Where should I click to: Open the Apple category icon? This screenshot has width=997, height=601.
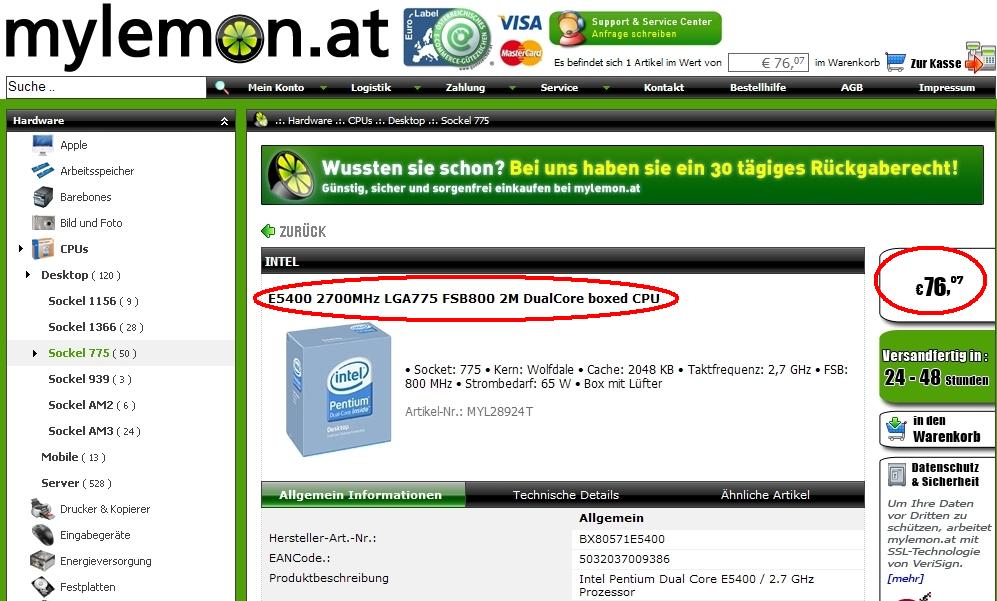tap(43, 145)
